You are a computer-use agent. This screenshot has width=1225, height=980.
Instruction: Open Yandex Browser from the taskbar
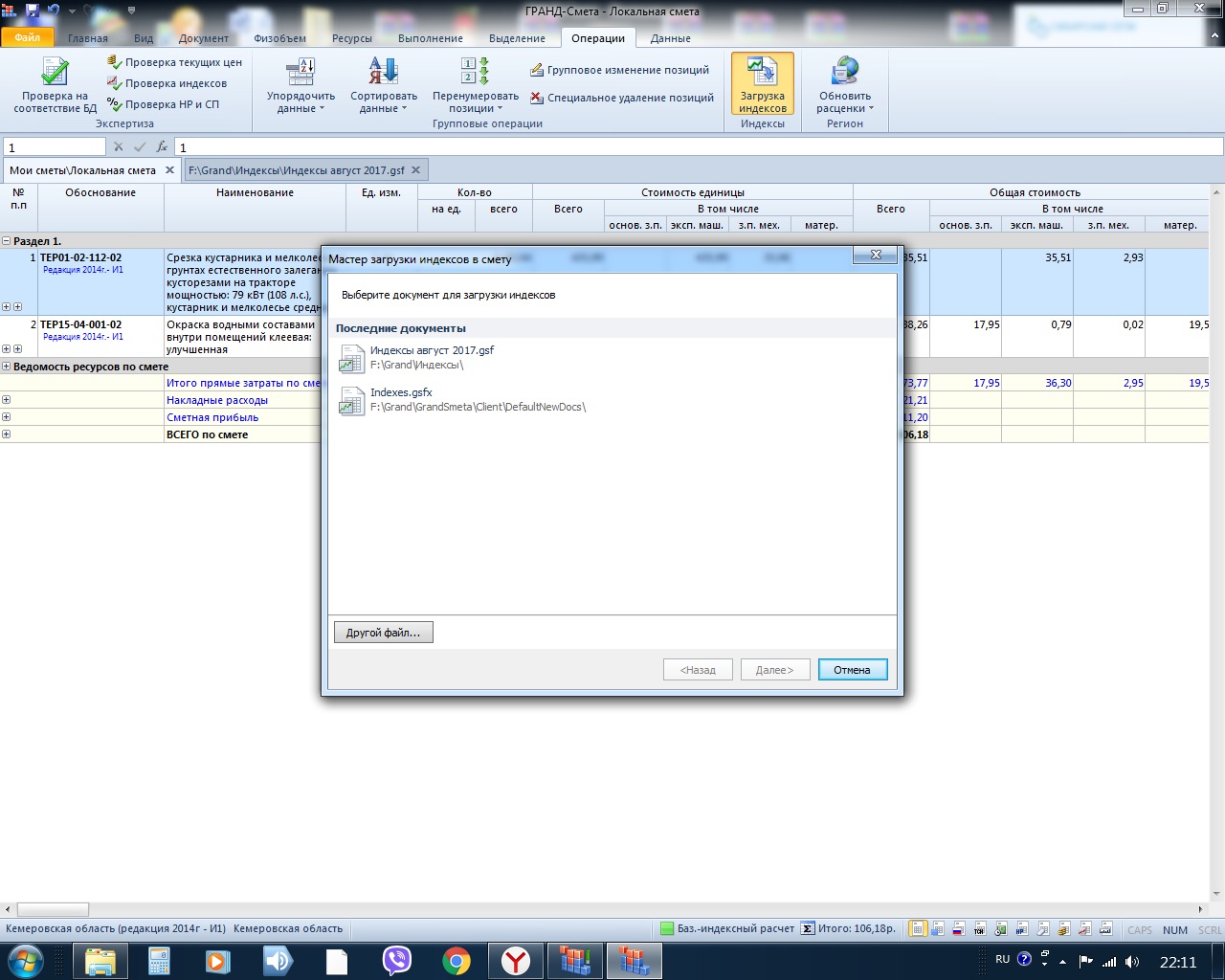[x=516, y=960]
